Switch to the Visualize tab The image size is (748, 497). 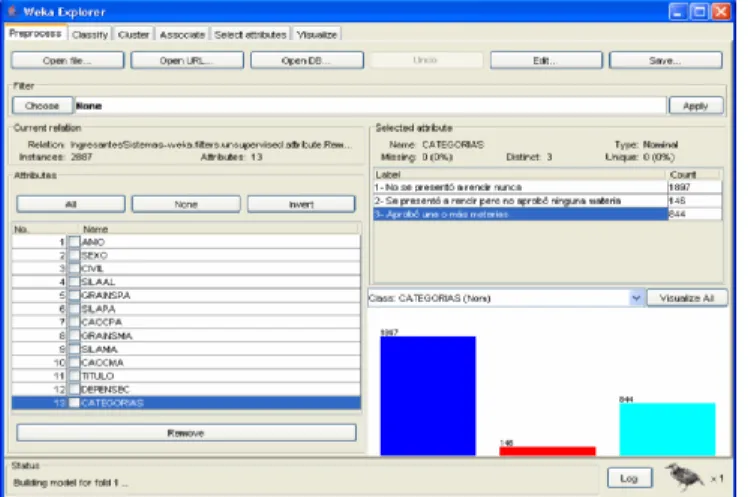(317, 34)
